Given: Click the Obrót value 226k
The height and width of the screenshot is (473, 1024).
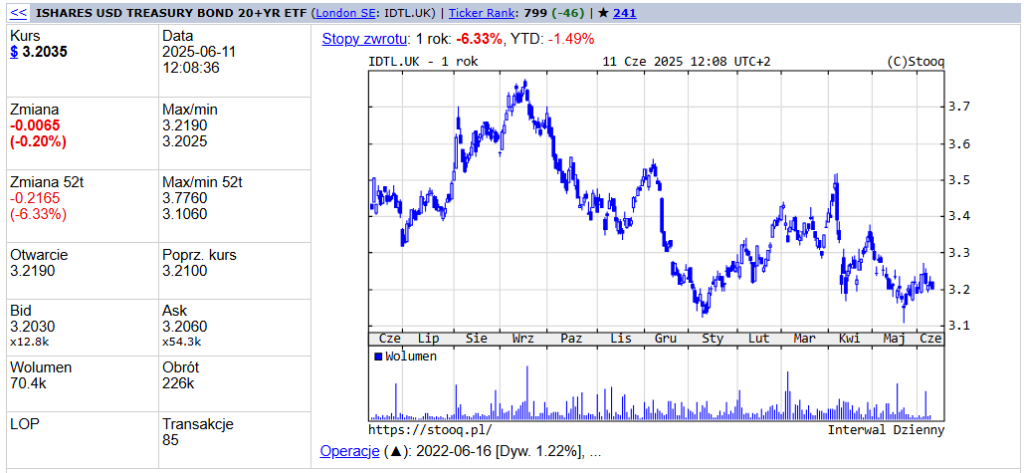Looking at the screenshot, I should (178, 383).
